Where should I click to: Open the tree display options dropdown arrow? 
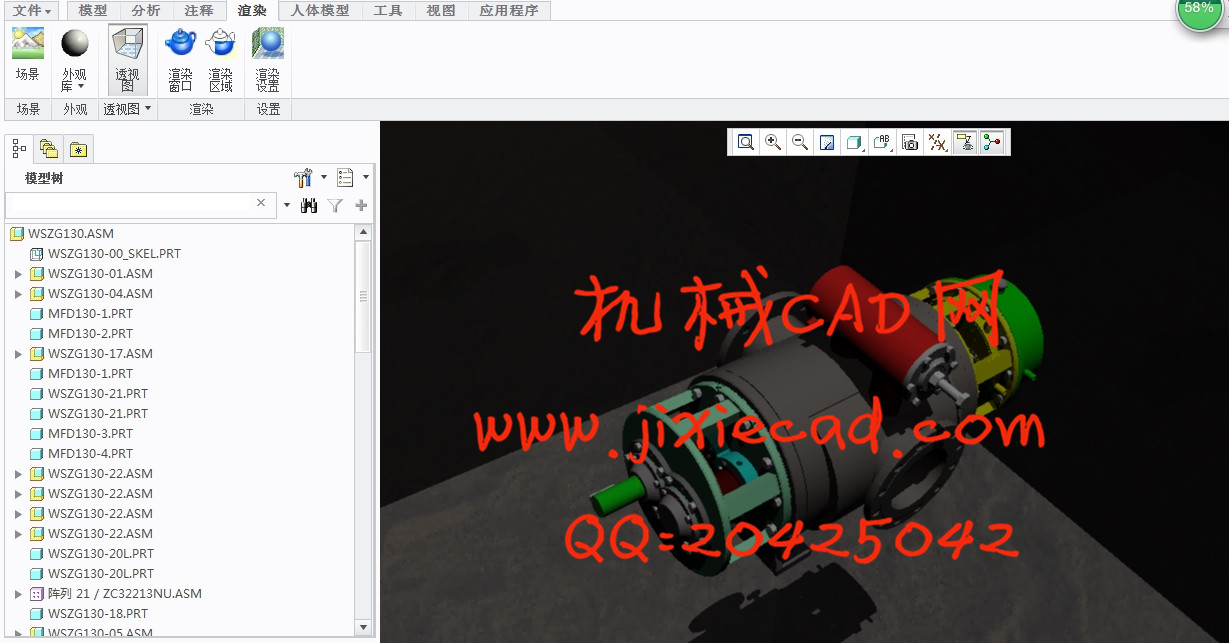(x=366, y=178)
